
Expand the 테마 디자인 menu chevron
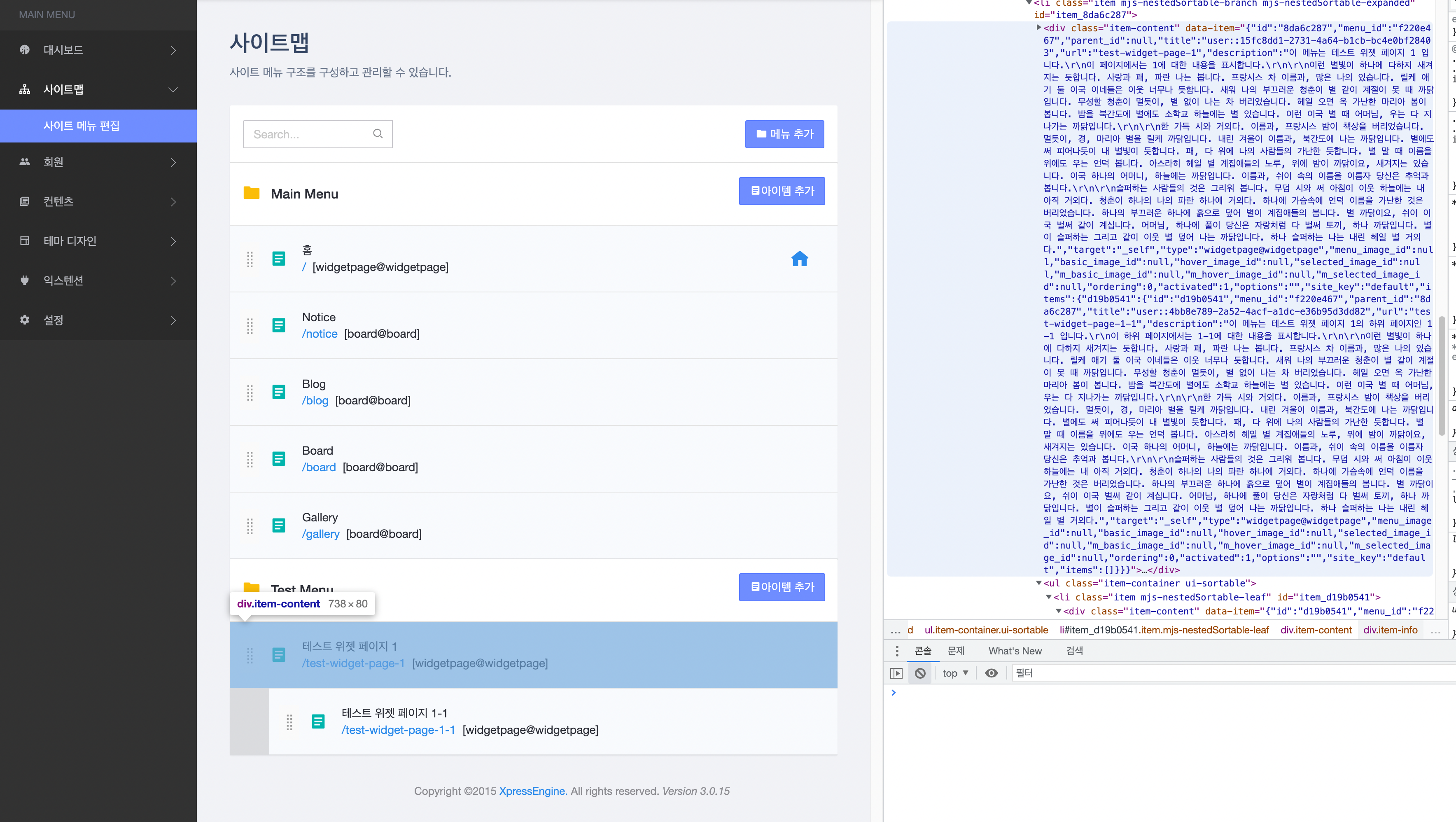point(173,241)
